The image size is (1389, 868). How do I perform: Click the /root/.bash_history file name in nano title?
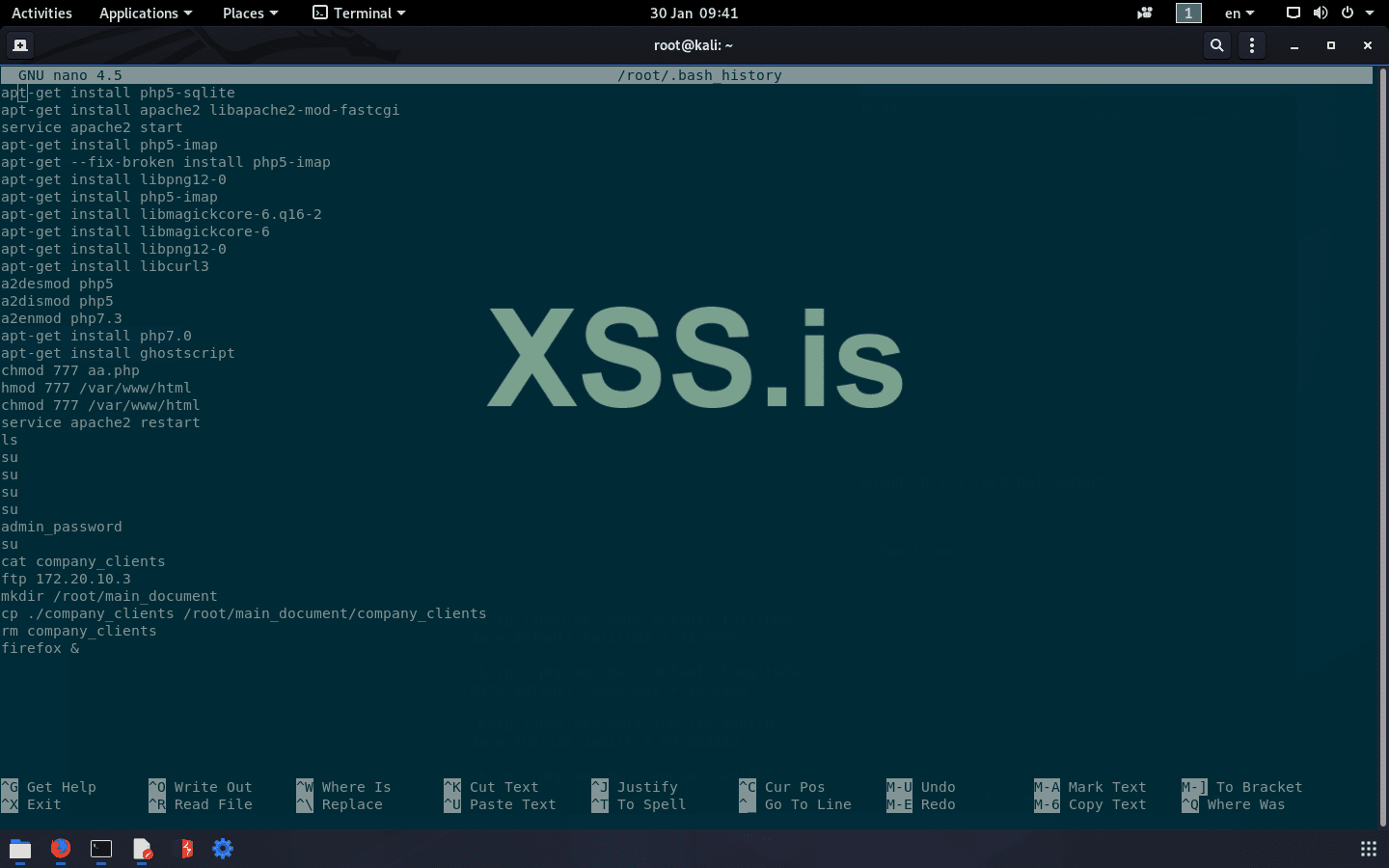[699, 75]
